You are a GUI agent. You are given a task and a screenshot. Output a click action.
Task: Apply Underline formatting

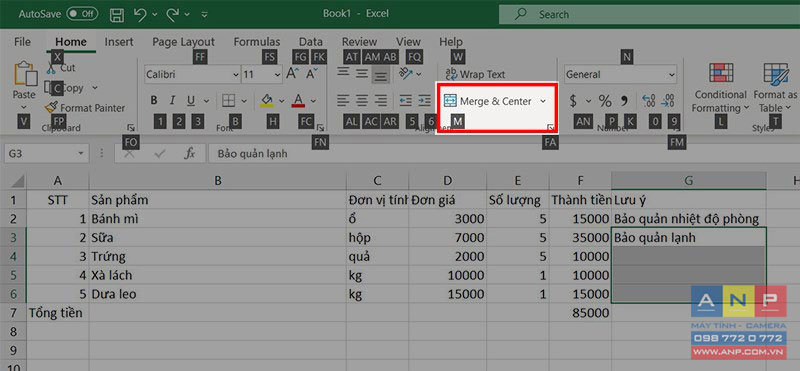pyautogui.click(x=191, y=101)
